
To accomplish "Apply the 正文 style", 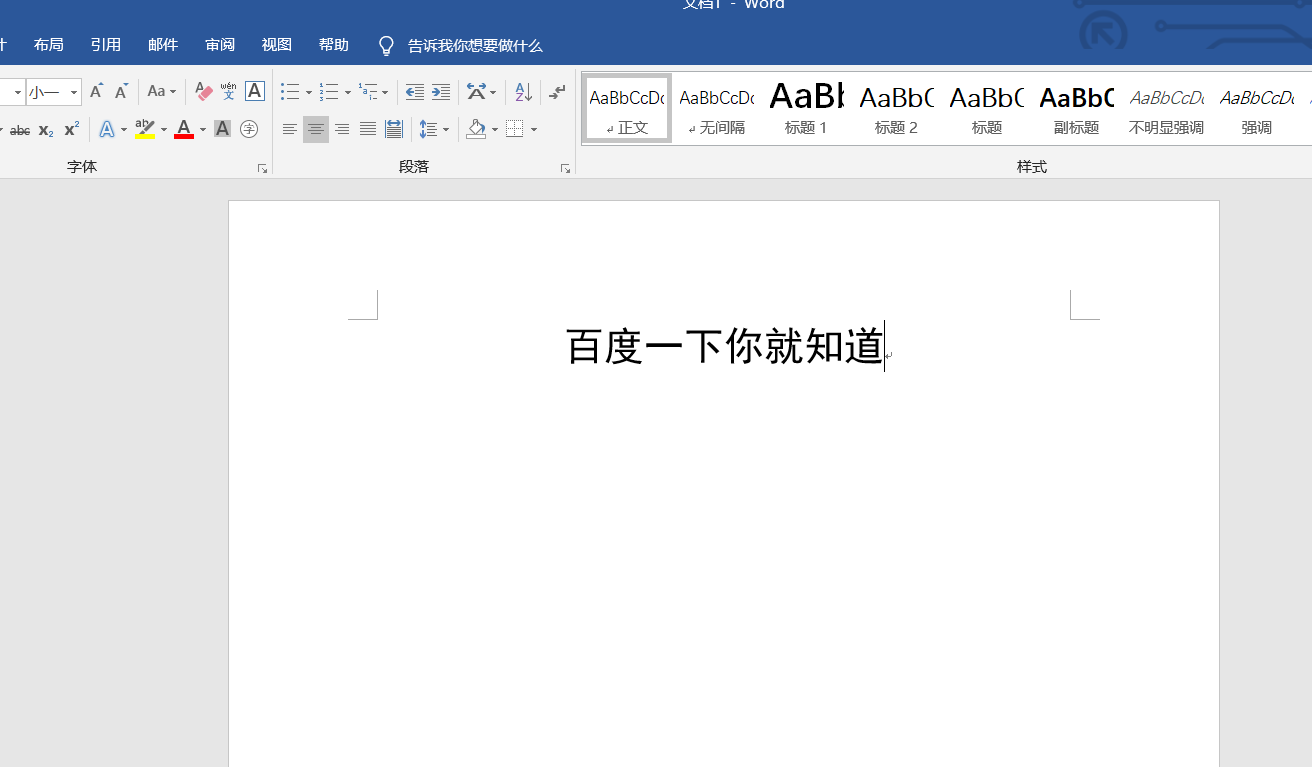I will pyautogui.click(x=627, y=108).
